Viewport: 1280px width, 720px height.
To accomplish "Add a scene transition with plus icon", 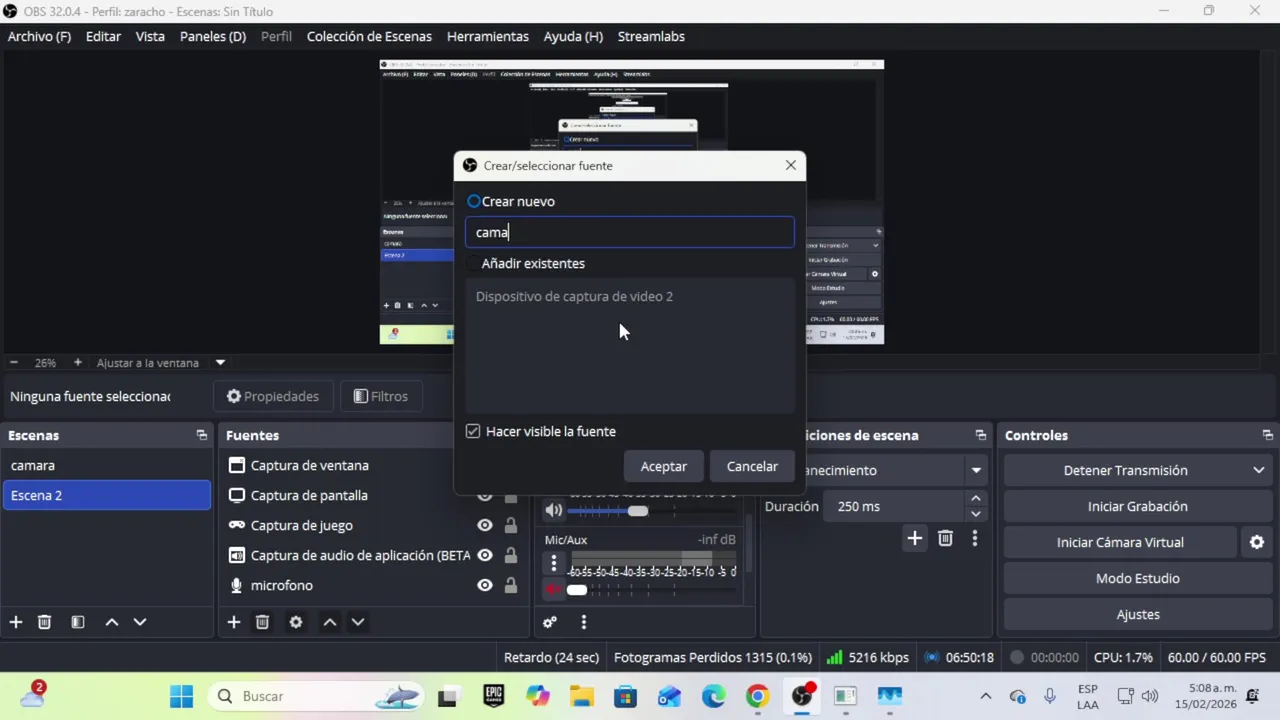I will 914,539.
